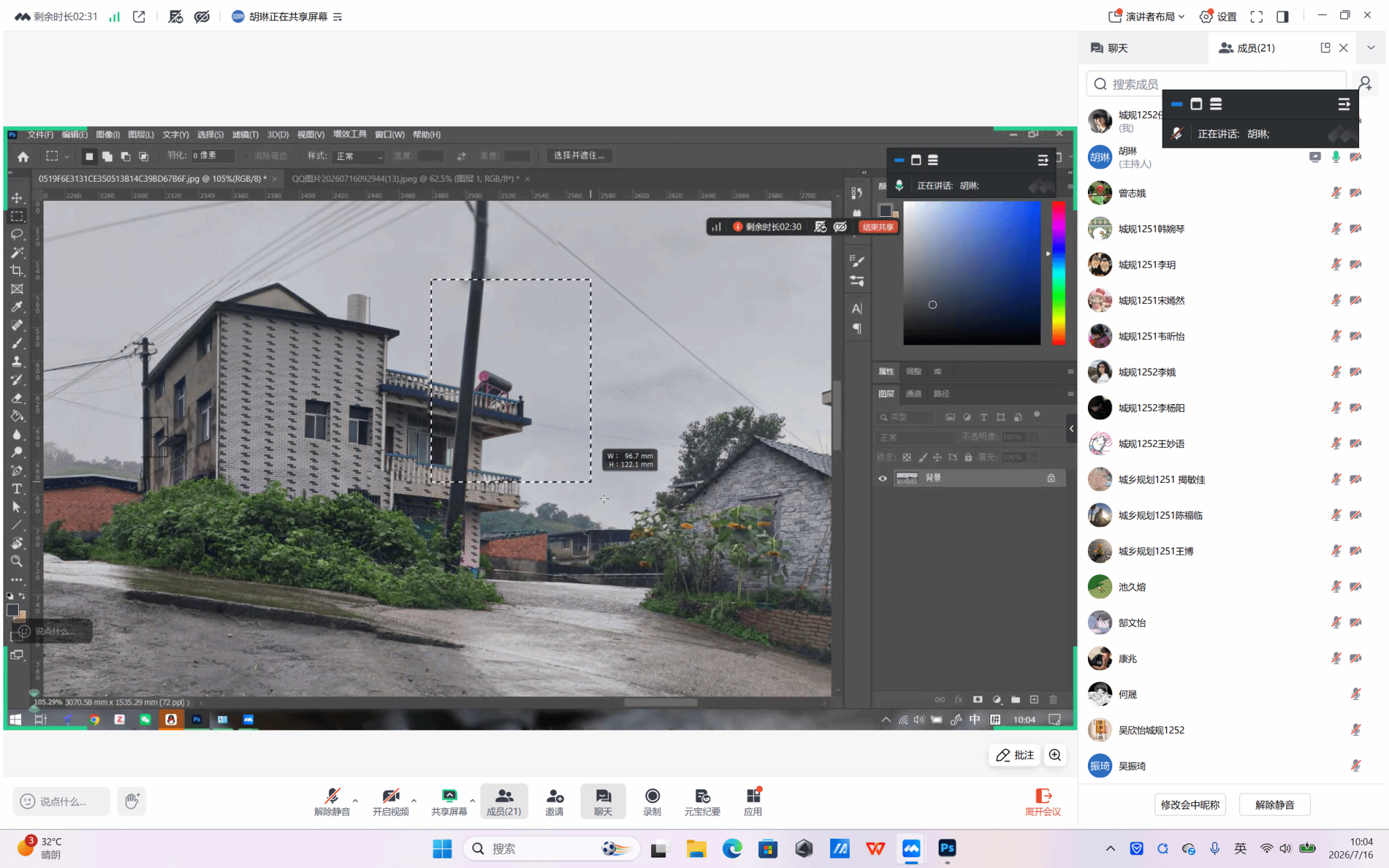The width and height of the screenshot is (1389, 868).
Task: Pick a color in the Photoshop color field
Action: point(971,273)
